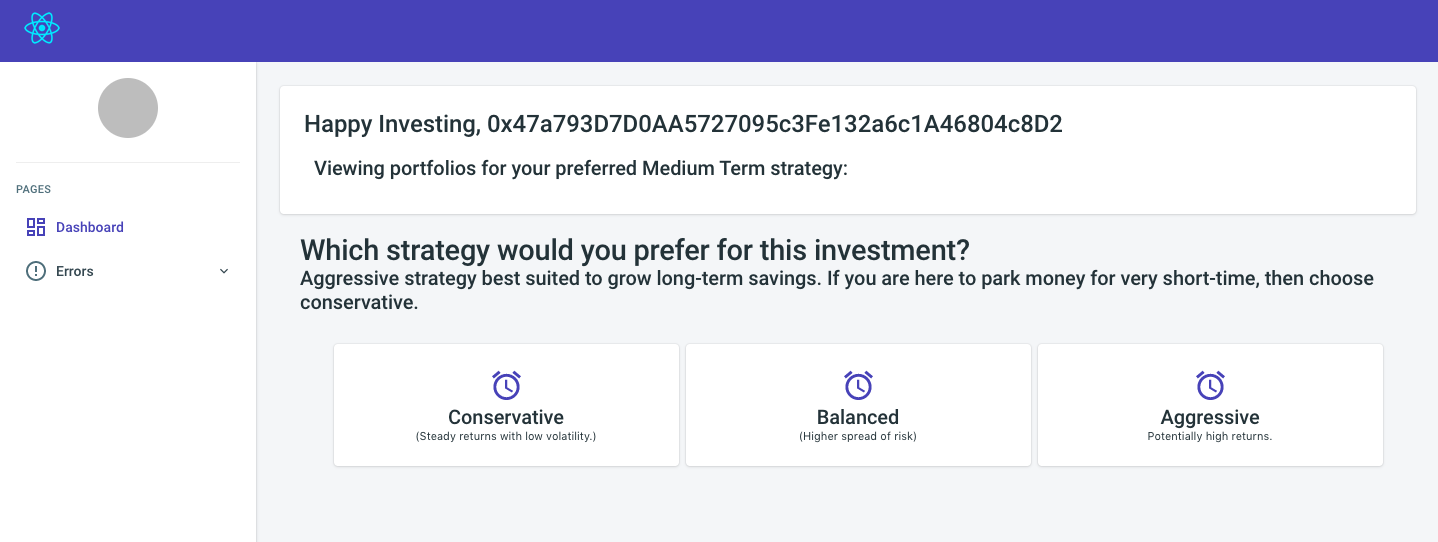Click the alarm clock icon above Aggressive

coord(1210,385)
